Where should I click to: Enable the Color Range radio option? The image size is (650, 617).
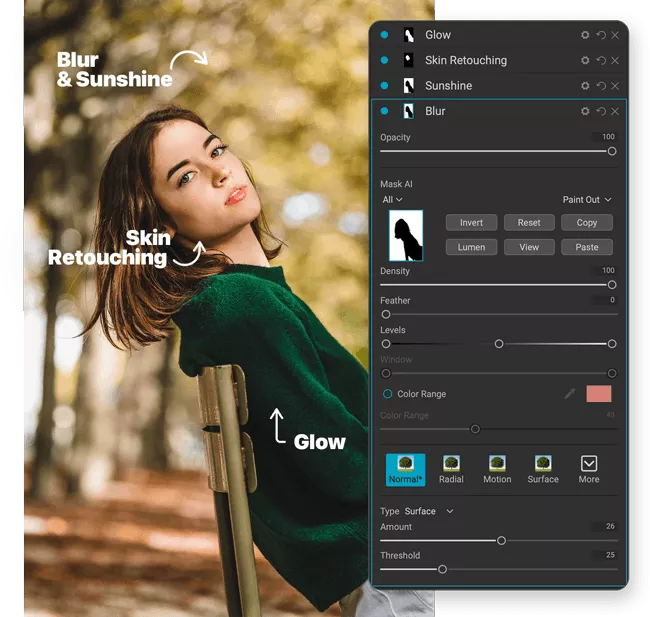(387, 394)
